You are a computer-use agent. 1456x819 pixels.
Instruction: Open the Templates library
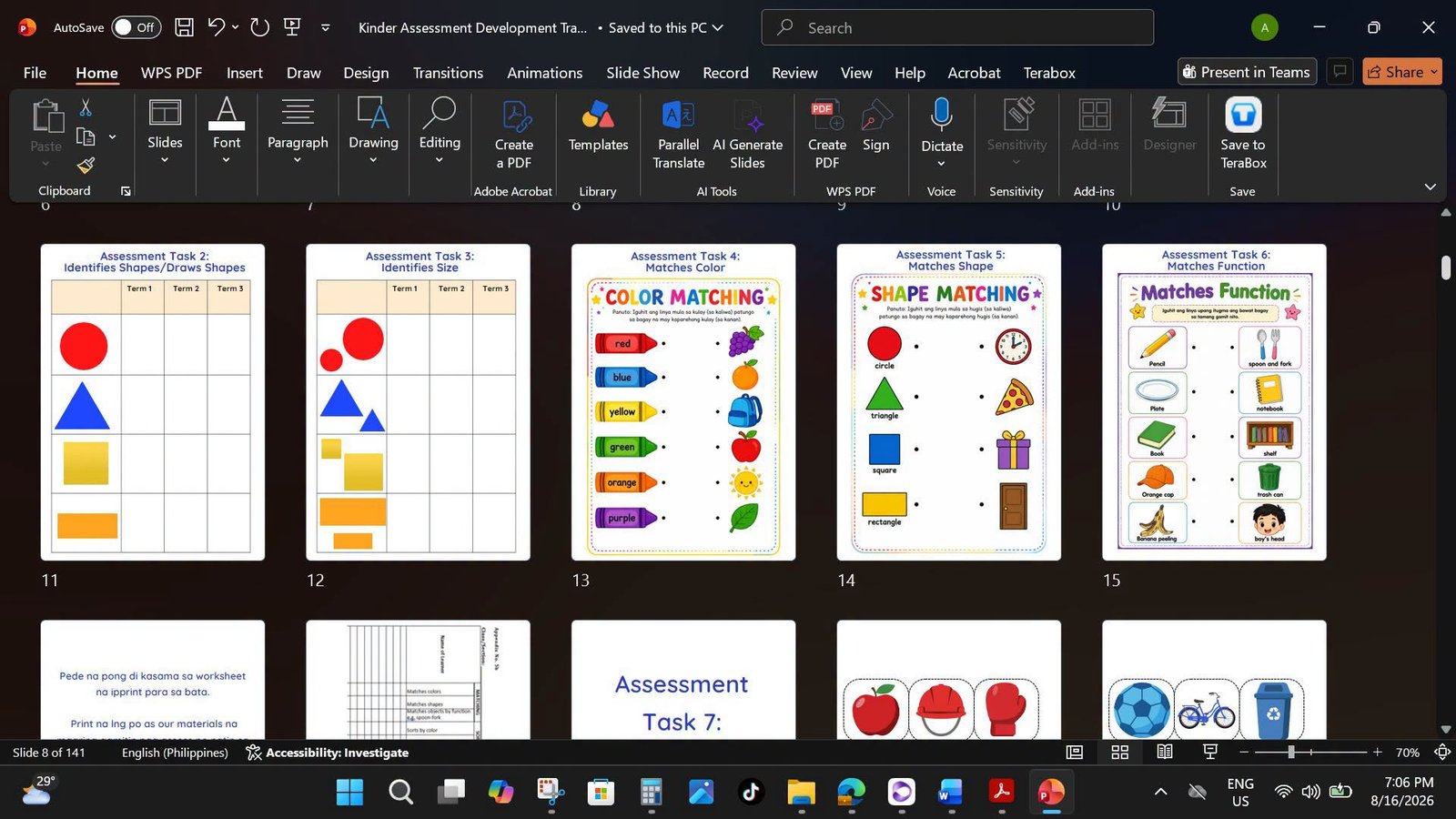pyautogui.click(x=598, y=126)
